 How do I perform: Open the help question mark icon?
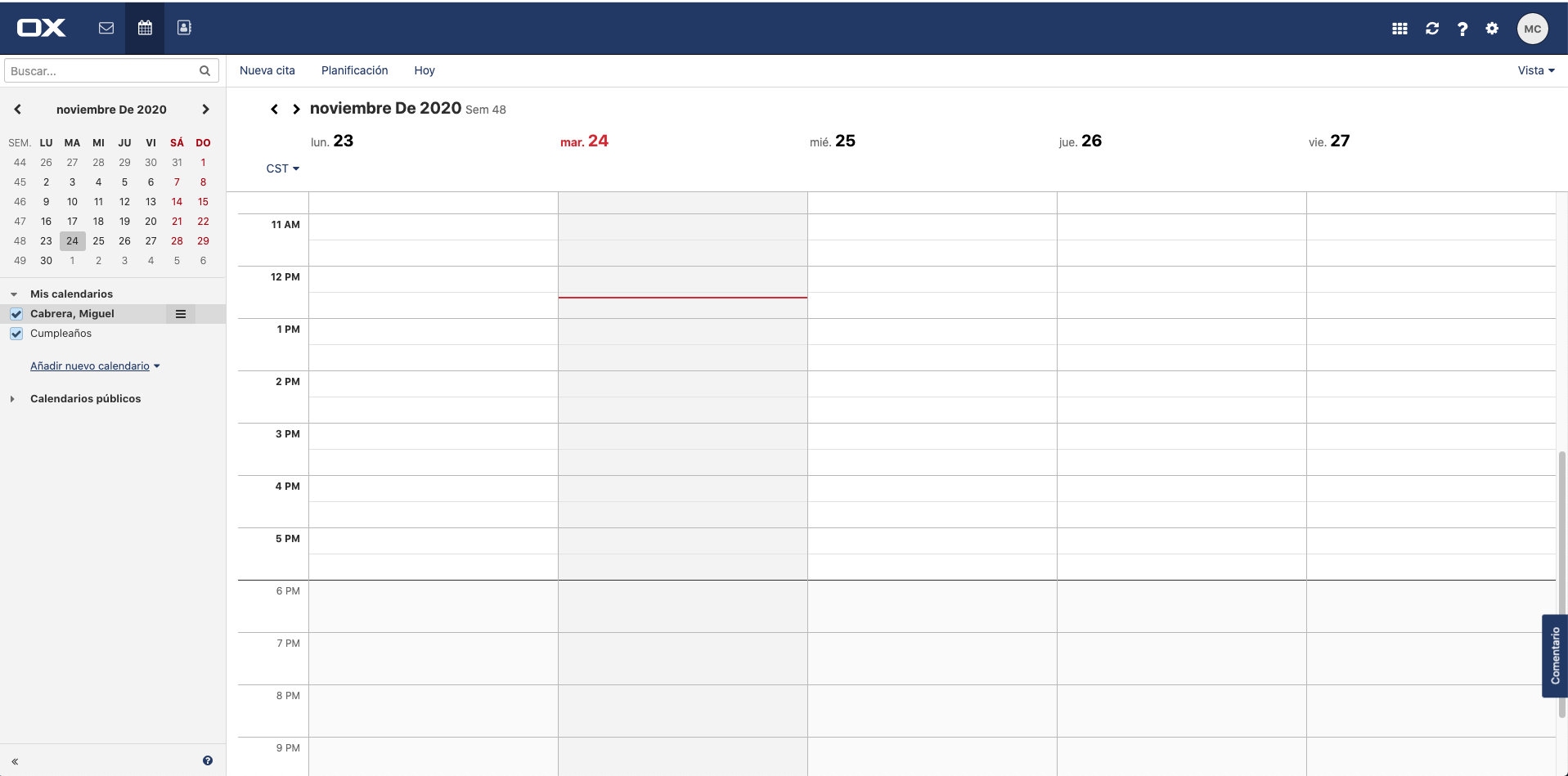pyautogui.click(x=1462, y=29)
